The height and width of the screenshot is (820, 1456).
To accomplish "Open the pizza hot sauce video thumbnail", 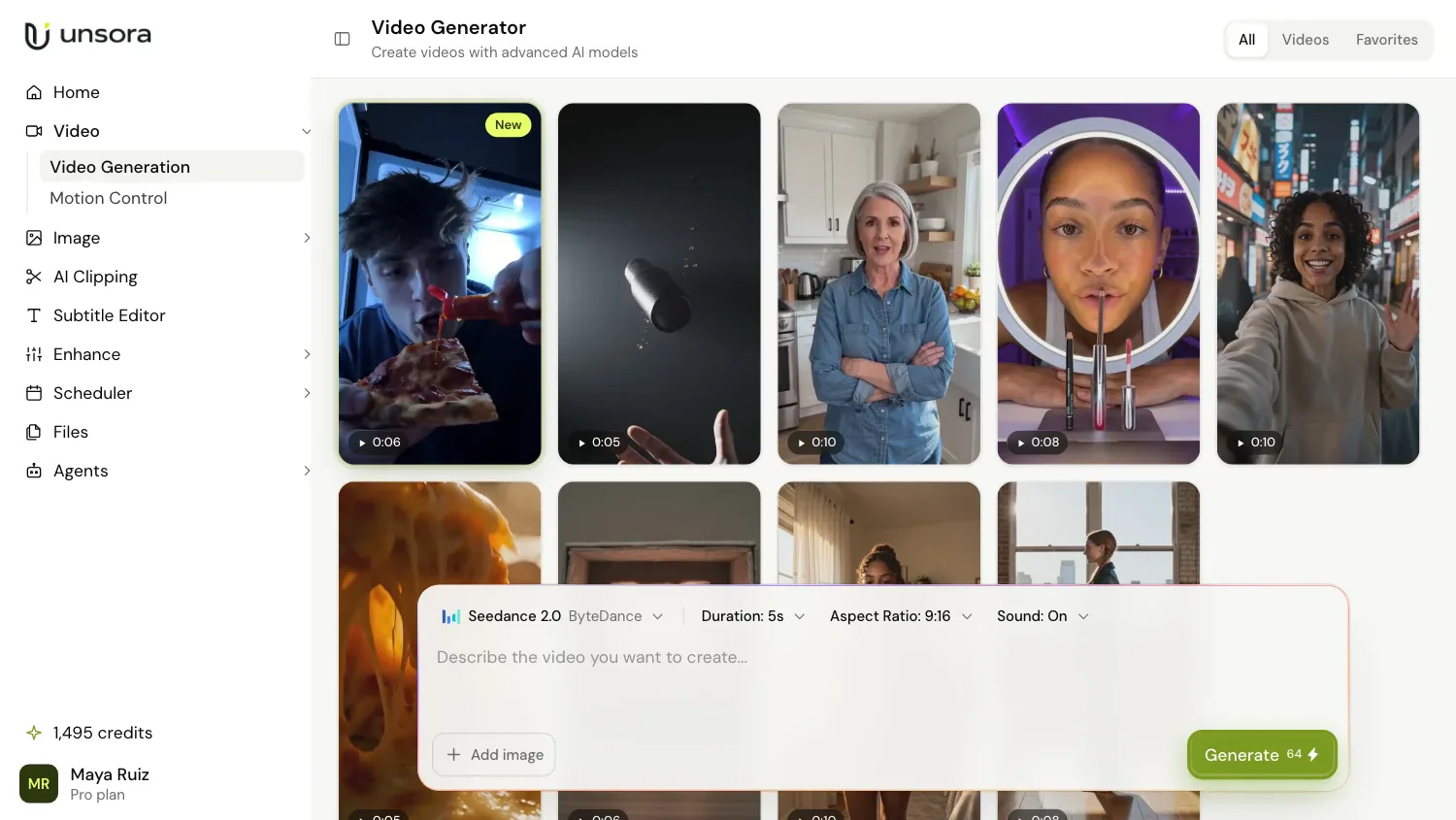I will pyautogui.click(x=440, y=283).
